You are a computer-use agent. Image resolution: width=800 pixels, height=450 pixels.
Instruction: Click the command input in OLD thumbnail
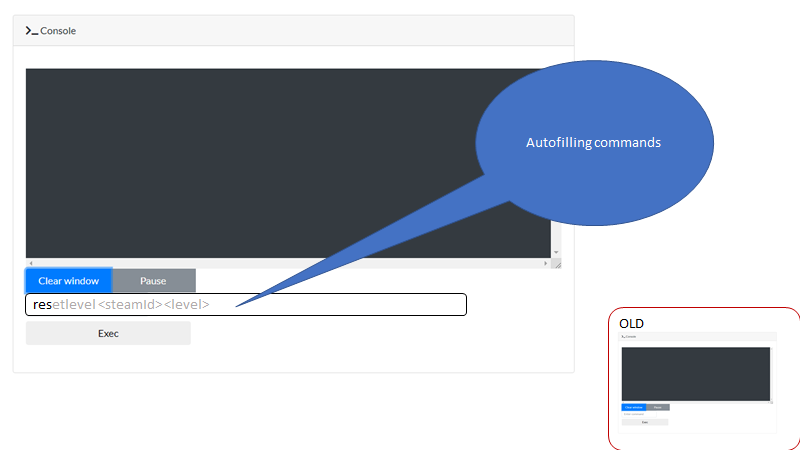639,414
